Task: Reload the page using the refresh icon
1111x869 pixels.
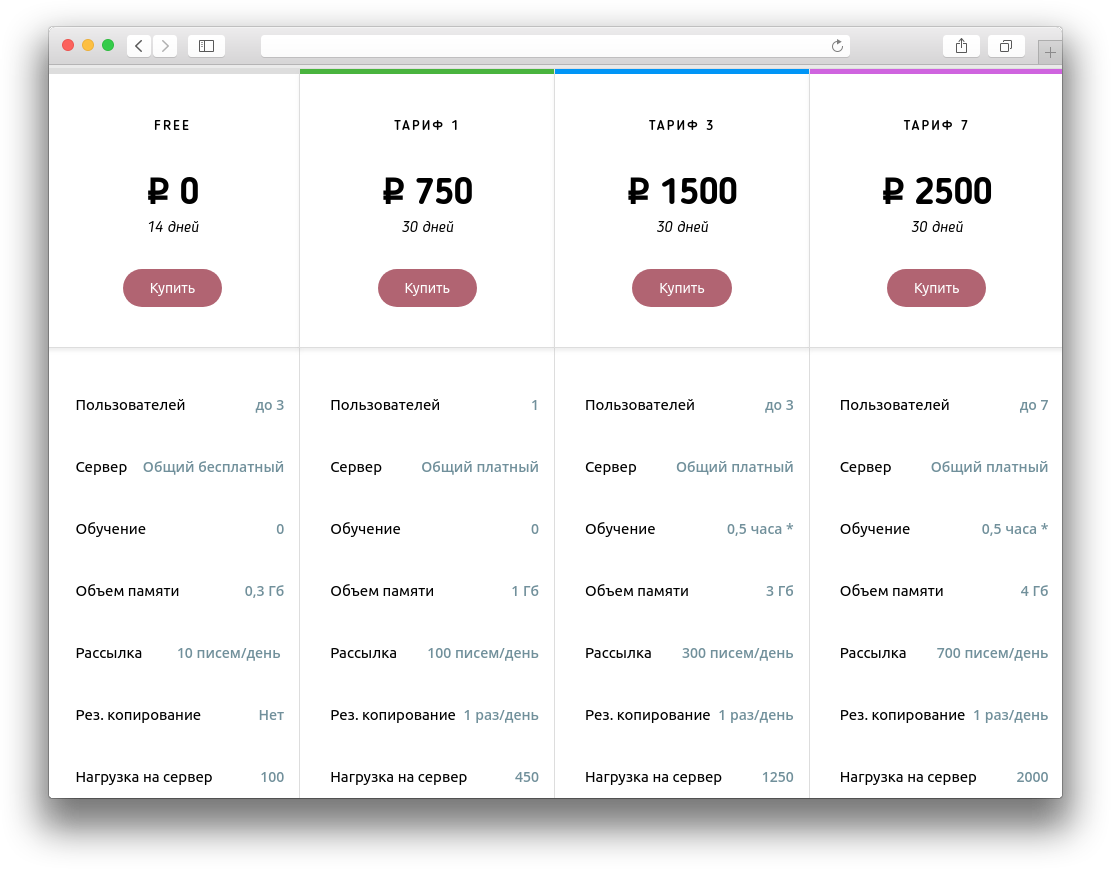Action: pos(837,46)
